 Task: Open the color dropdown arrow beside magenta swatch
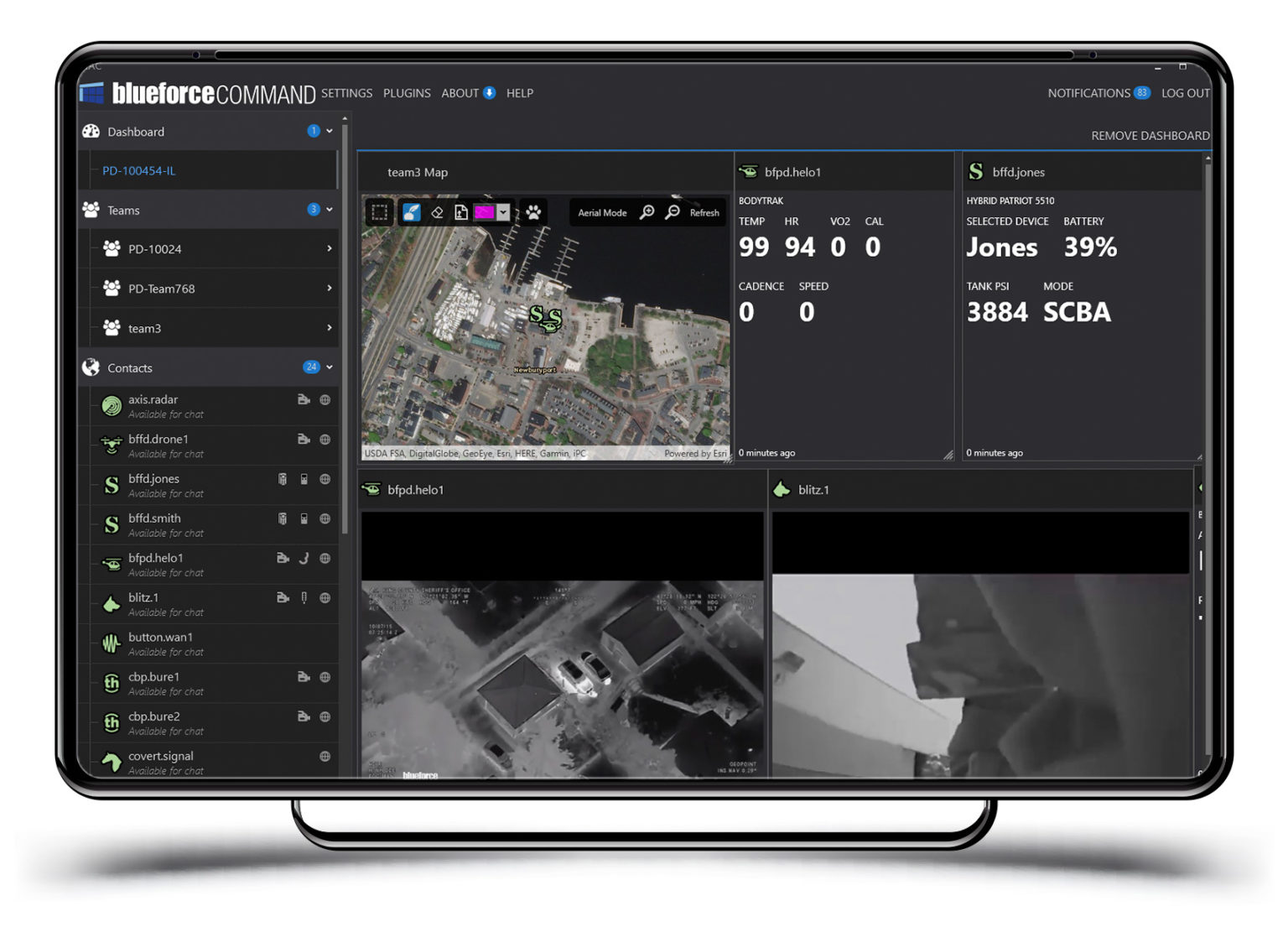(503, 212)
